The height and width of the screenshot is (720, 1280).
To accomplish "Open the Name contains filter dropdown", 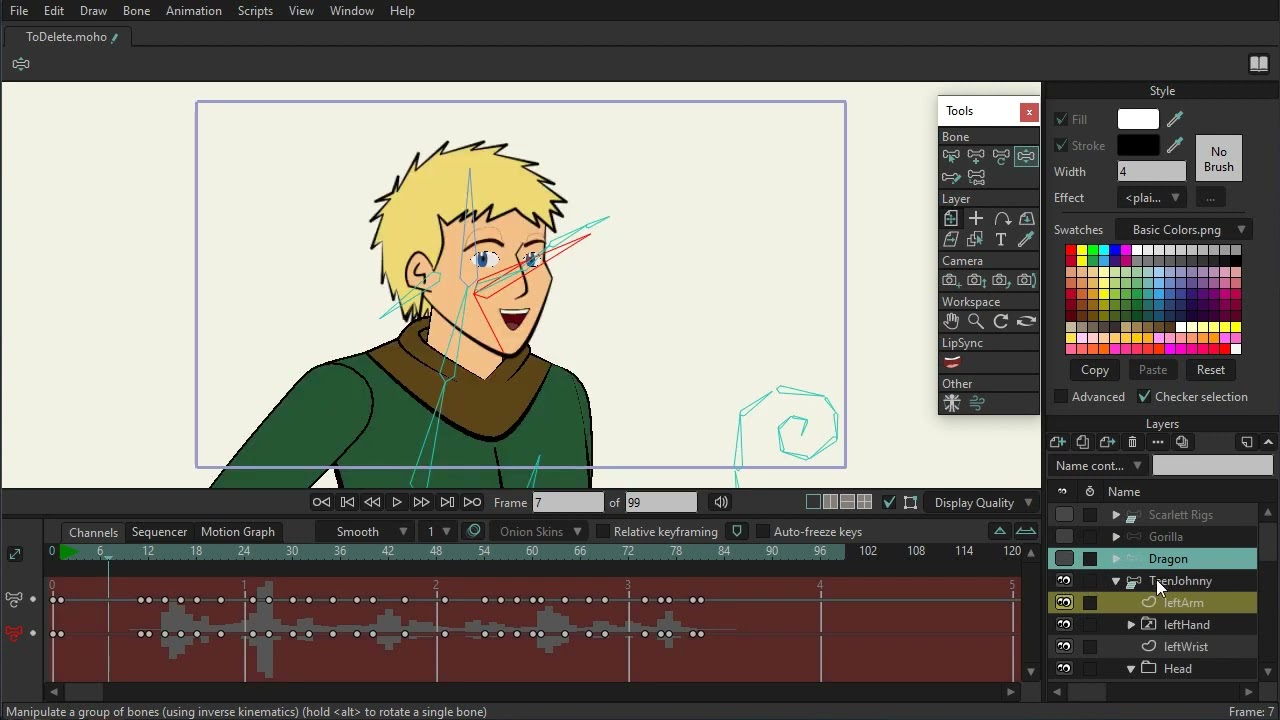I will click(1098, 466).
